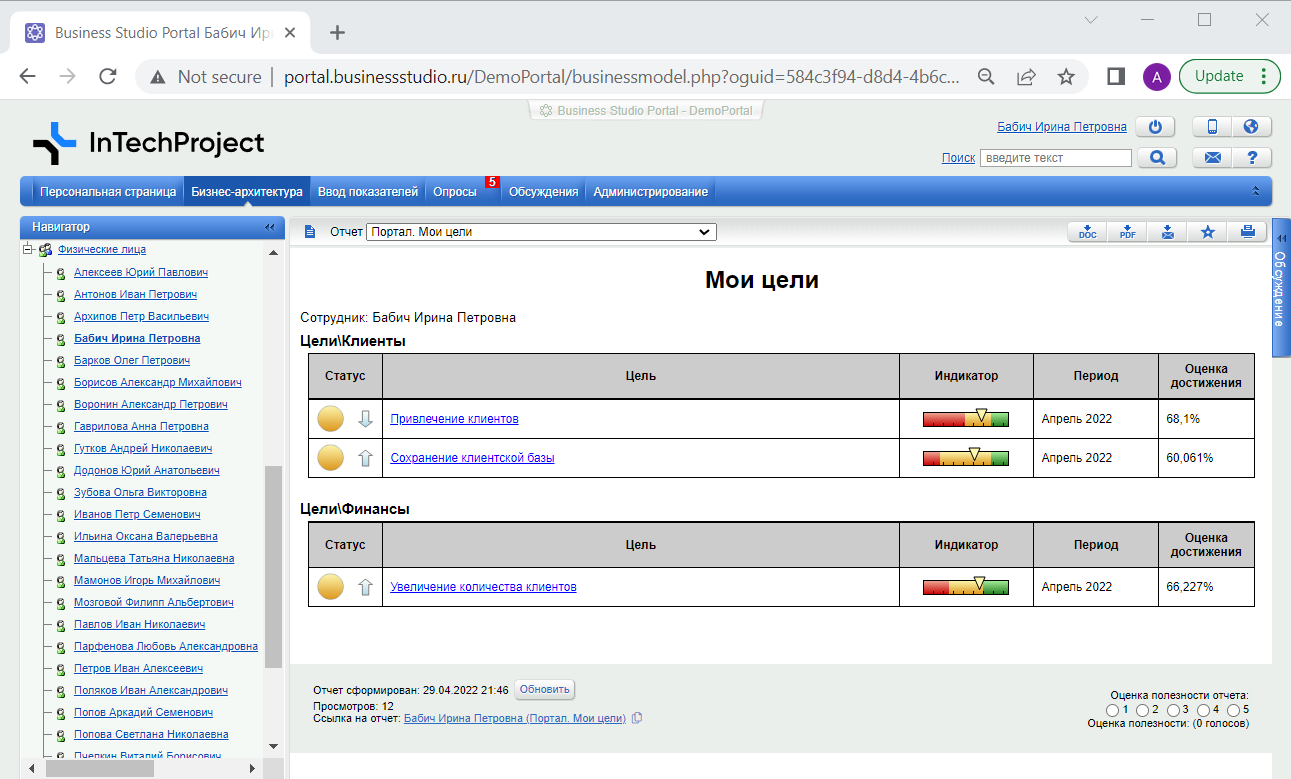Print the report using printer icon
The width and height of the screenshot is (1291, 779).
tap(1247, 232)
